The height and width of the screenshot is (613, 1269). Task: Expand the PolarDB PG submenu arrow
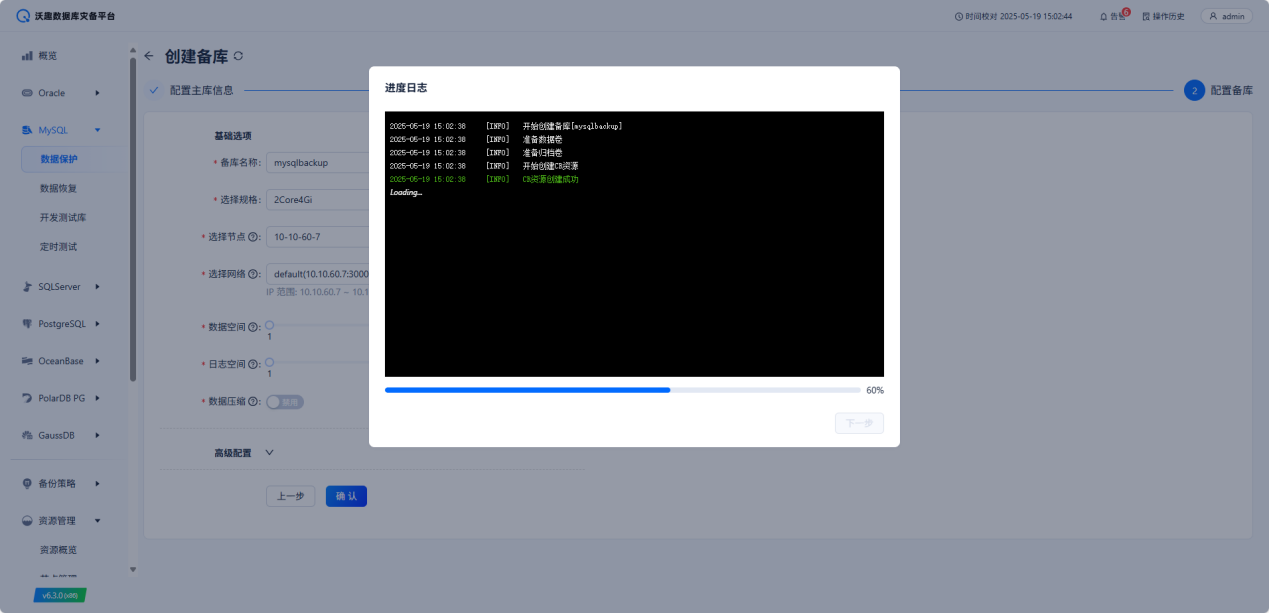tap(97, 398)
